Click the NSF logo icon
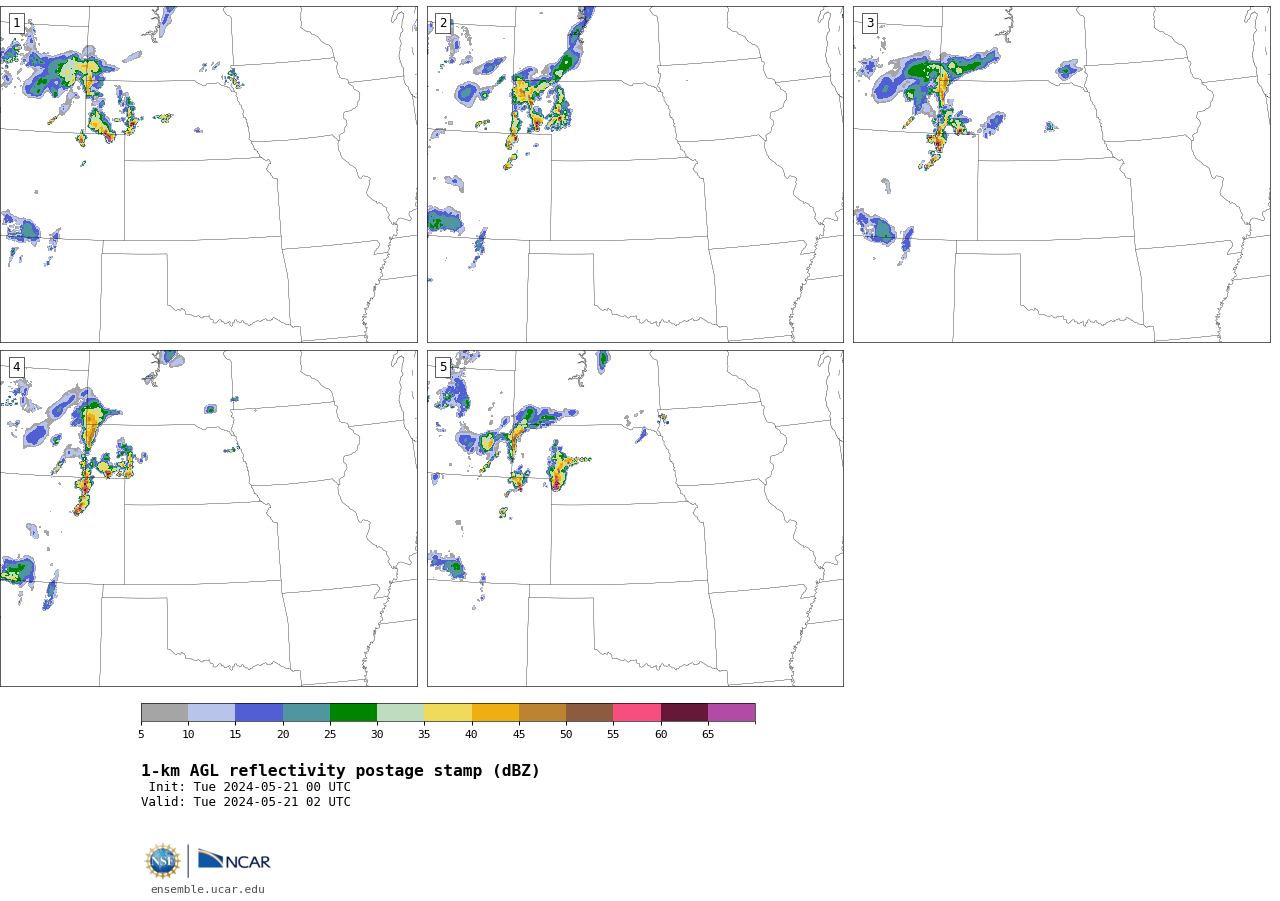Screen dimensions: 1280x901 (163, 861)
